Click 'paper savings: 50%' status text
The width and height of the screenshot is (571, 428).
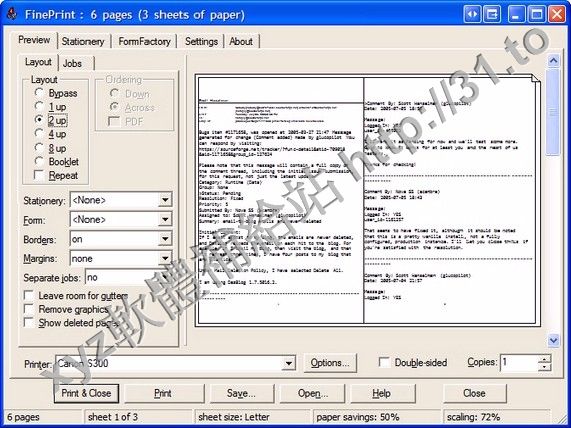tap(358, 417)
